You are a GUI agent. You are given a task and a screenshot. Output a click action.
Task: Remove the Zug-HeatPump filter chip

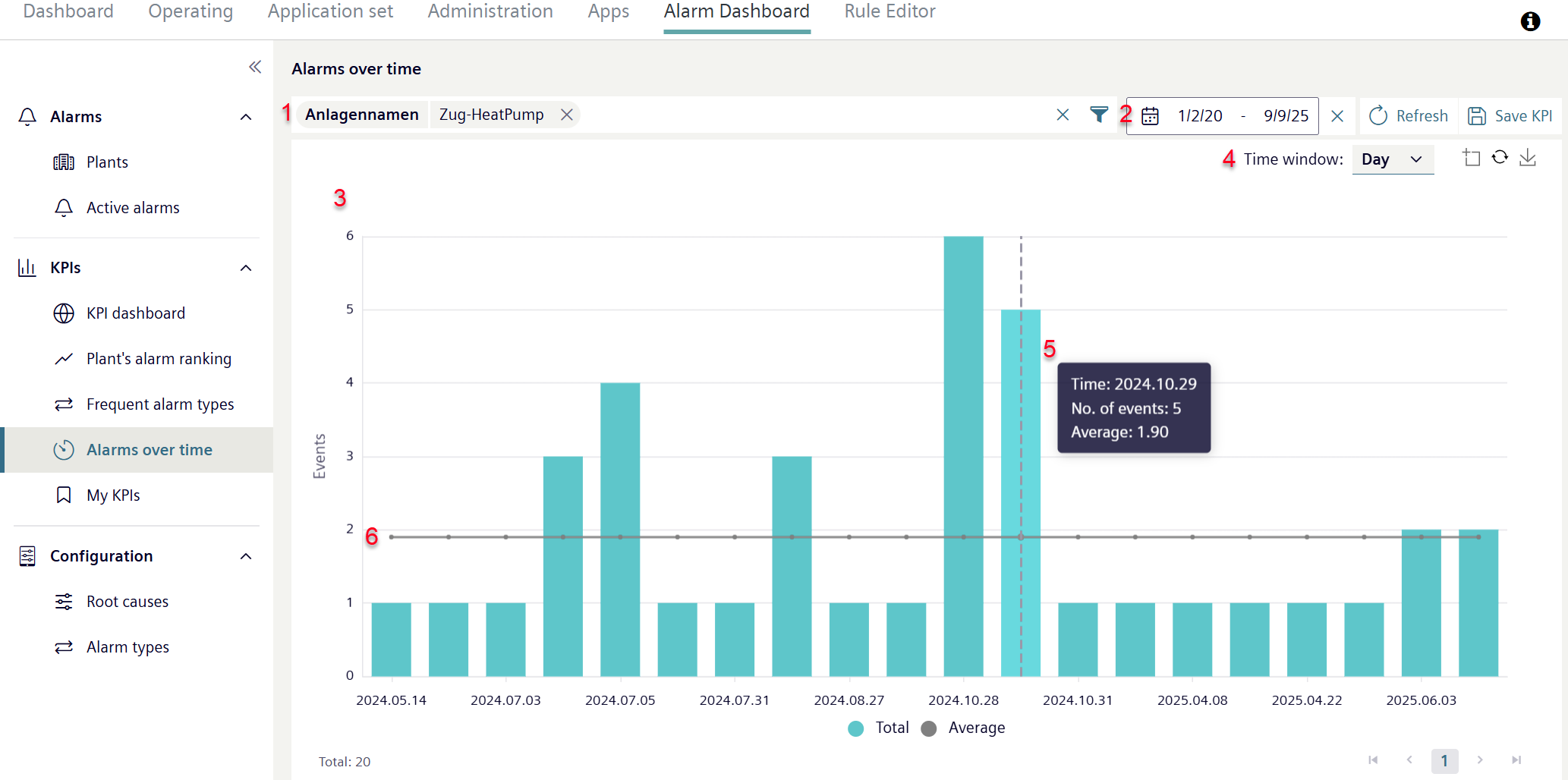click(566, 115)
